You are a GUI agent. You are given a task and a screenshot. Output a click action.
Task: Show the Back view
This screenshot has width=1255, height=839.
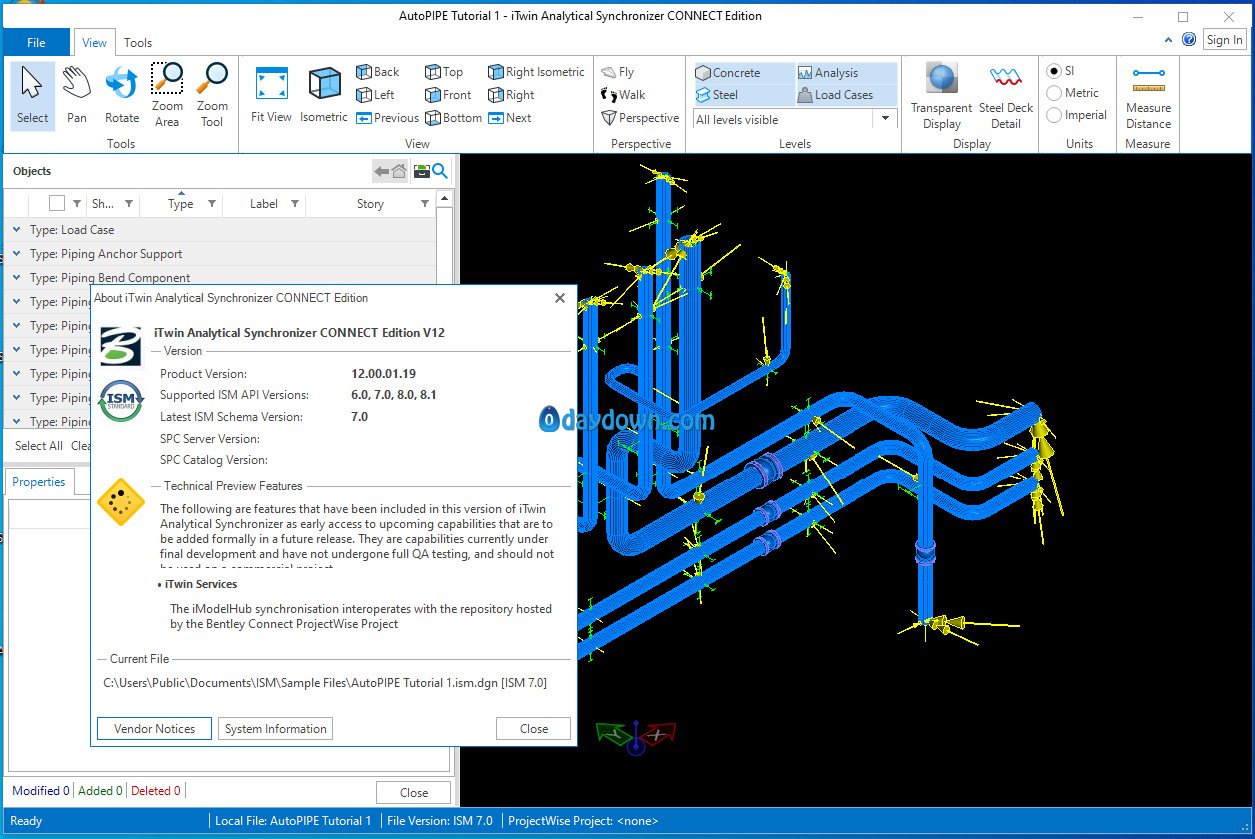pos(378,72)
